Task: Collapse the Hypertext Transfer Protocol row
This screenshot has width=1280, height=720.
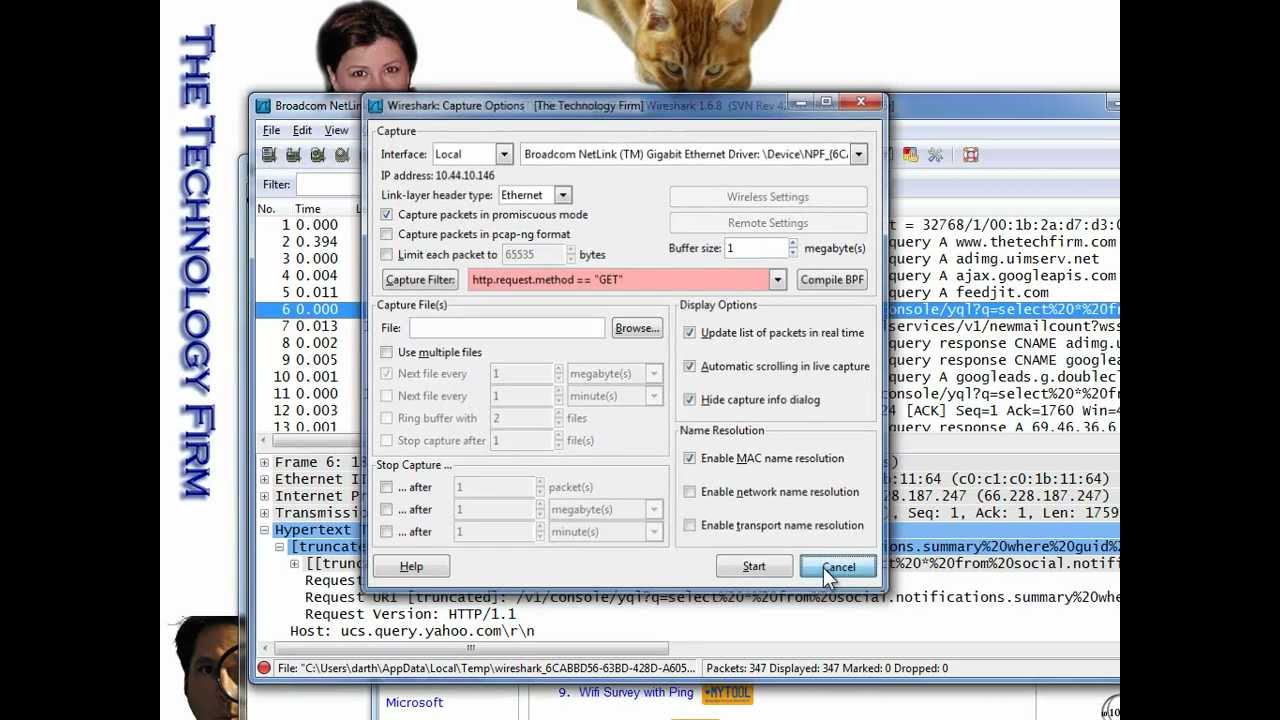Action: pyautogui.click(x=264, y=530)
